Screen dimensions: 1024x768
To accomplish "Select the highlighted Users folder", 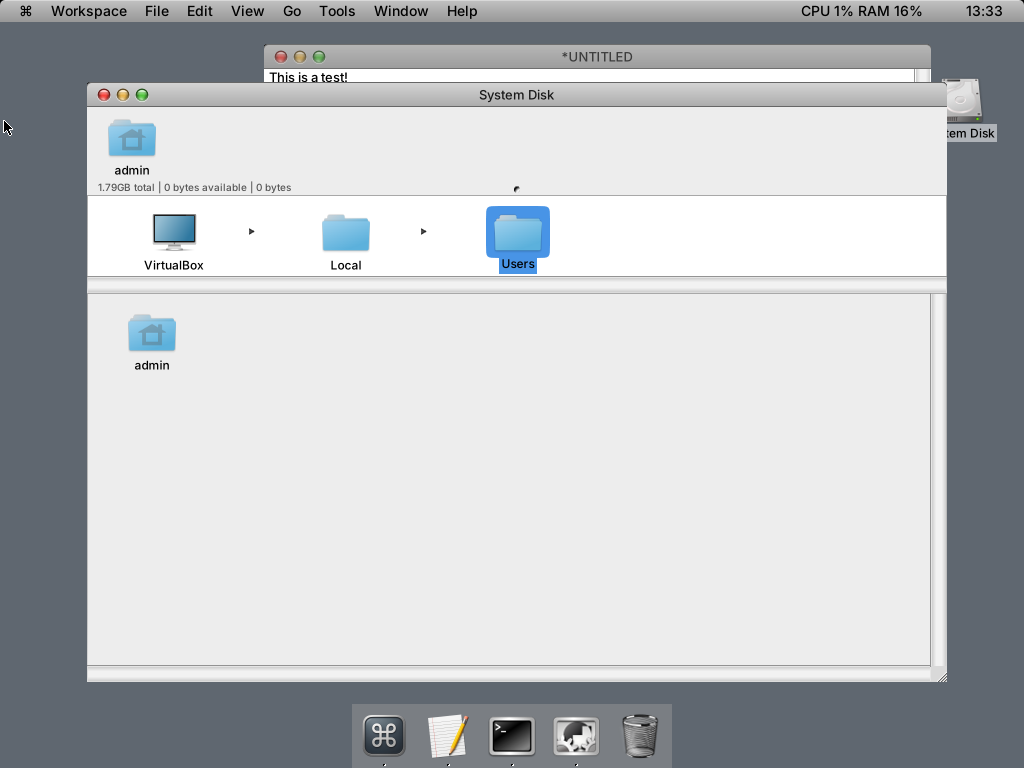I will coord(518,233).
